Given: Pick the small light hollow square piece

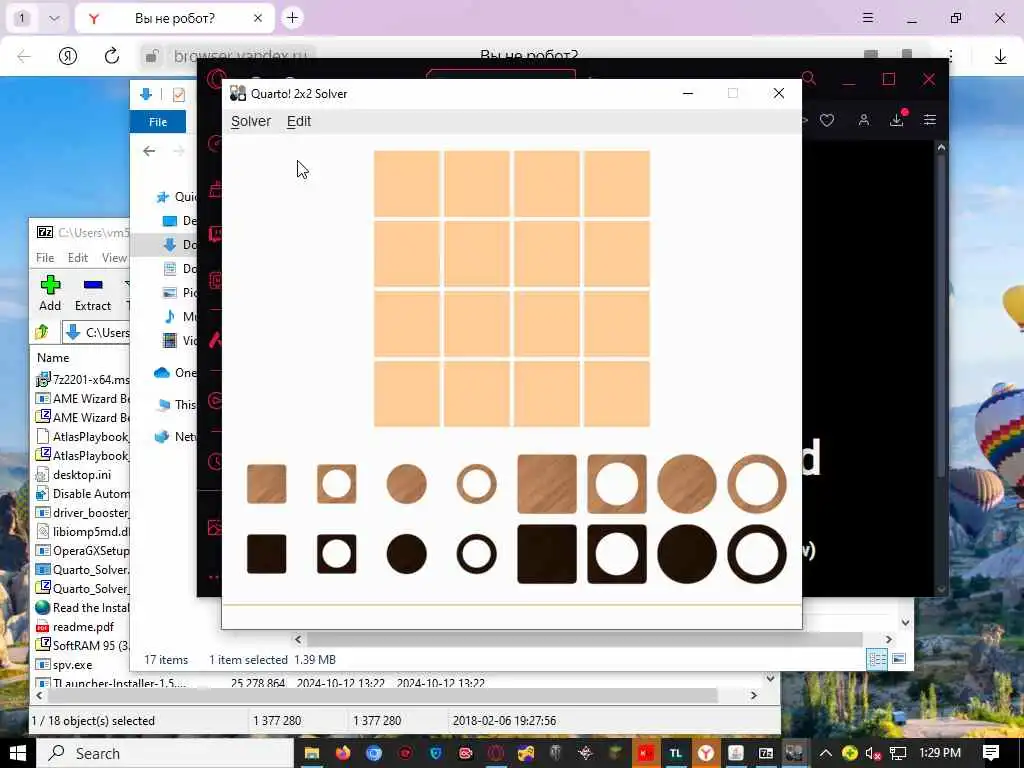Looking at the screenshot, I should [x=337, y=484].
